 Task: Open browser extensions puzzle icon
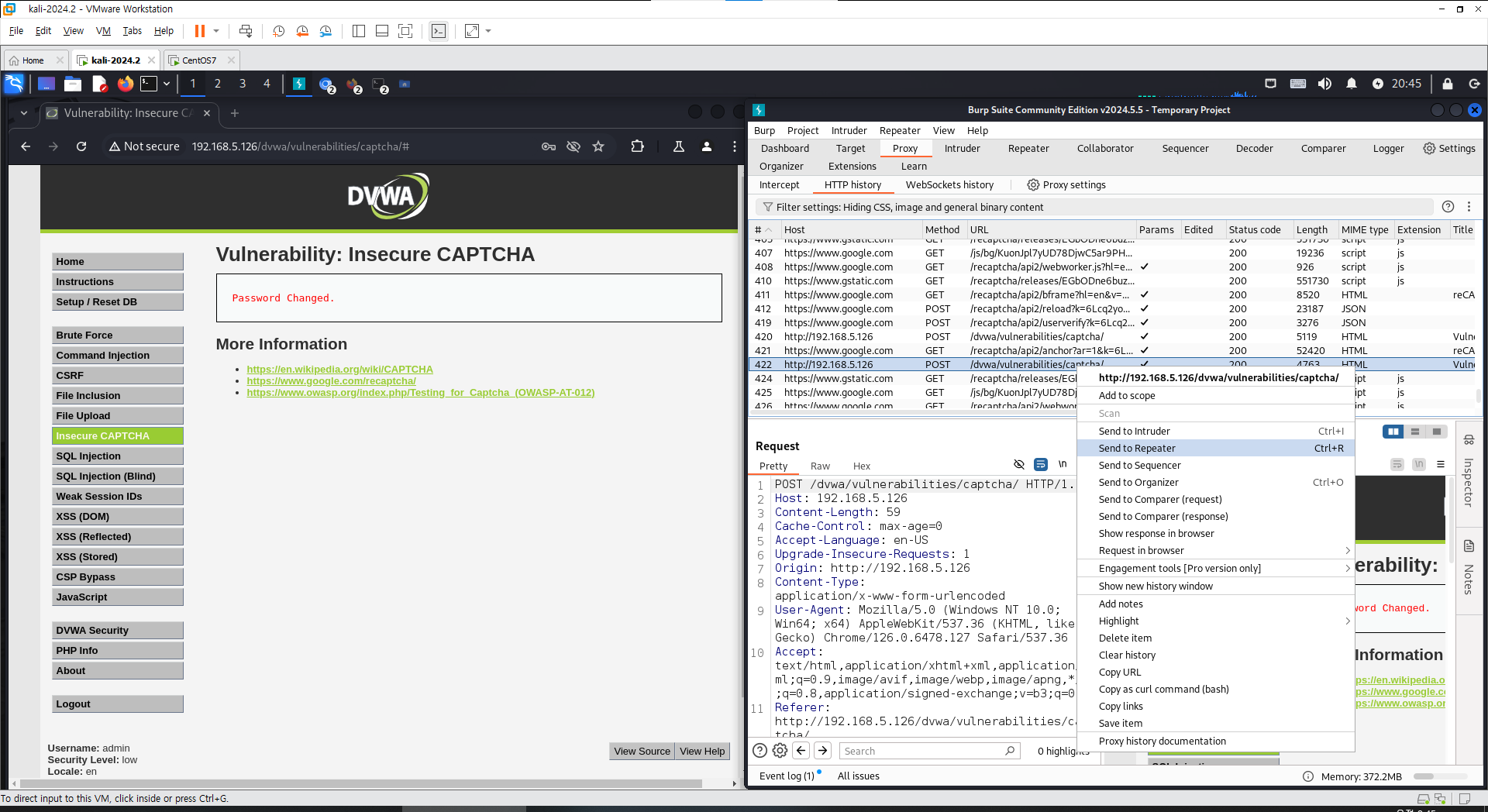coord(637,146)
